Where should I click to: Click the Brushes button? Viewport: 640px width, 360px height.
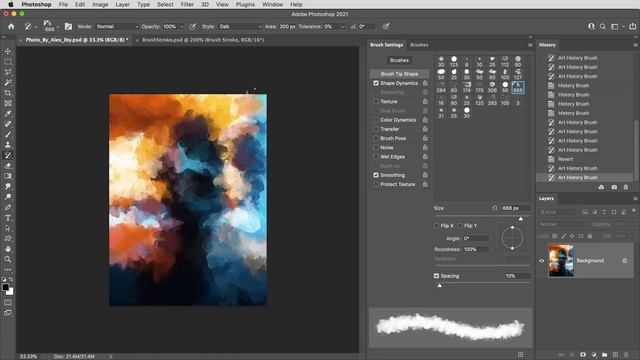coord(399,60)
